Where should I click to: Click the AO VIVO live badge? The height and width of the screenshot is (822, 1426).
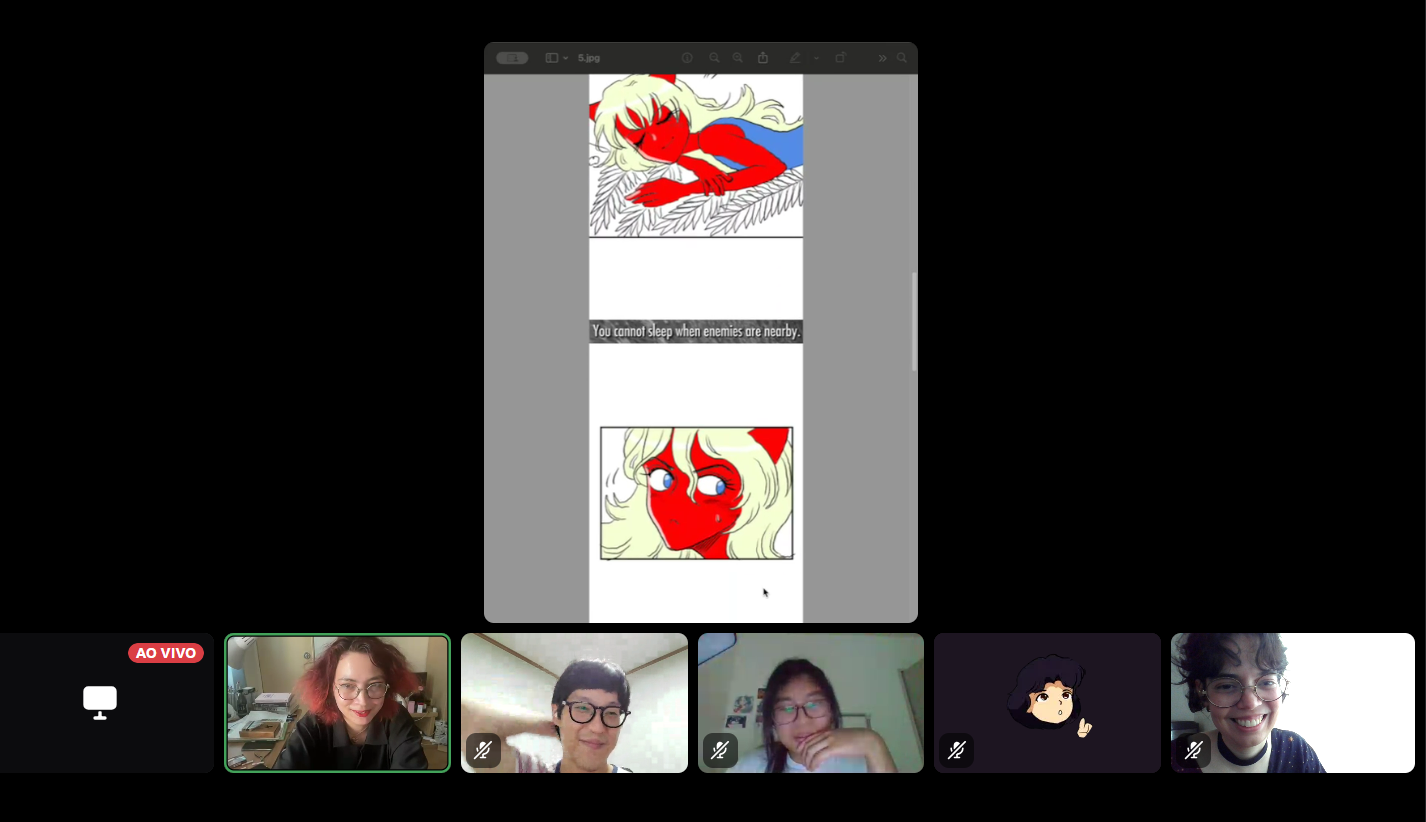click(x=166, y=653)
